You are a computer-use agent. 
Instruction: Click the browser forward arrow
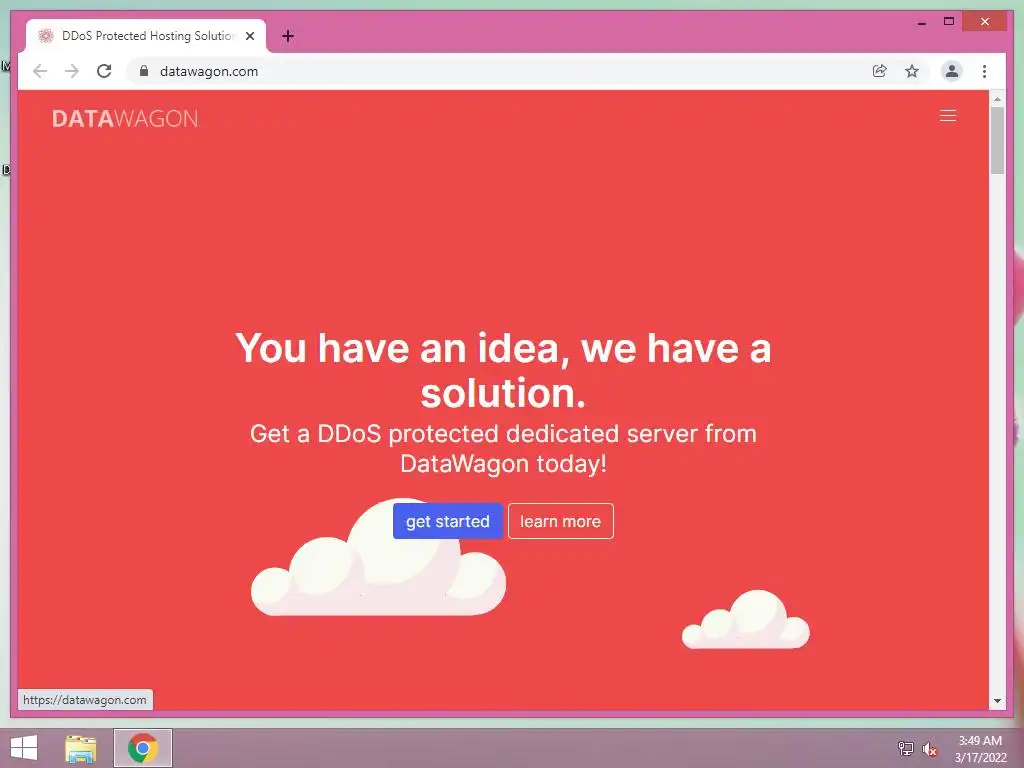tap(72, 71)
